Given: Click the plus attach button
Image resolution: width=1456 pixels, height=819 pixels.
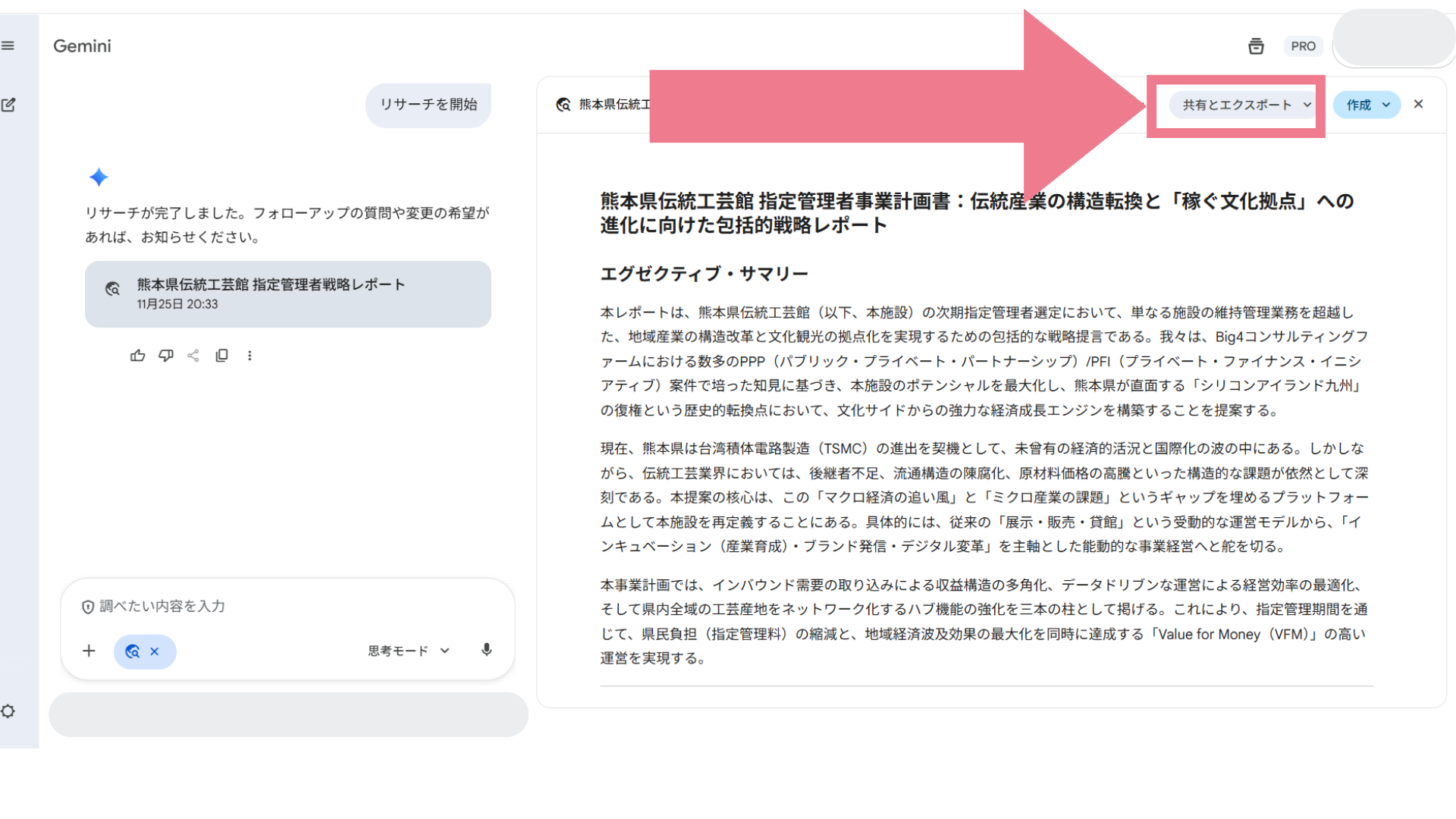Looking at the screenshot, I should click(x=89, y=651).
